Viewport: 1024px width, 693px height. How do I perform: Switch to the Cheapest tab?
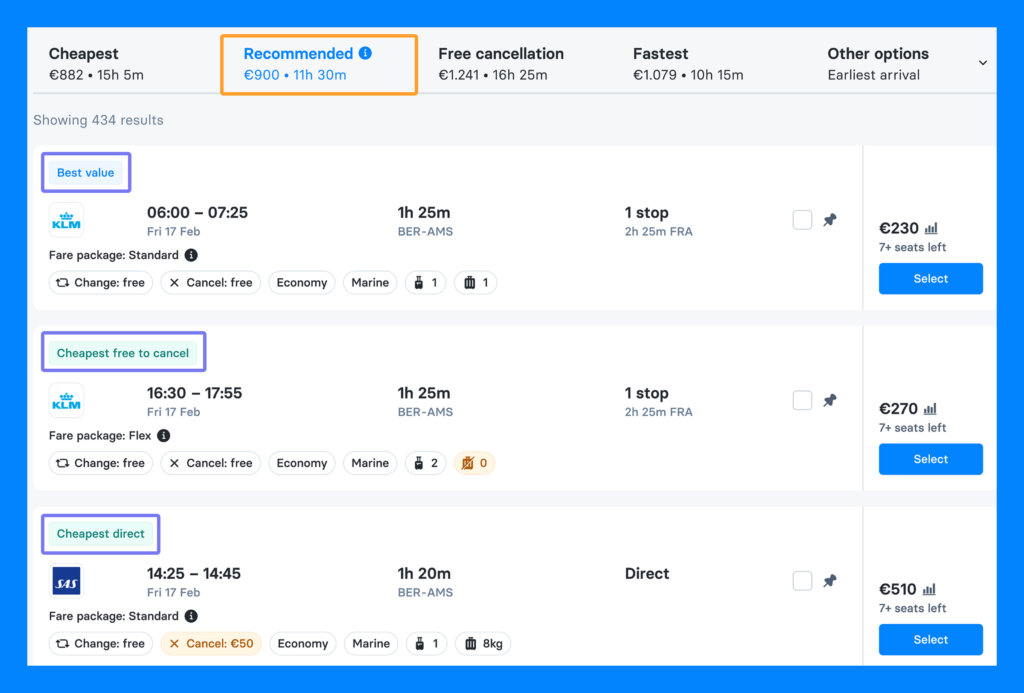[96, 64]
